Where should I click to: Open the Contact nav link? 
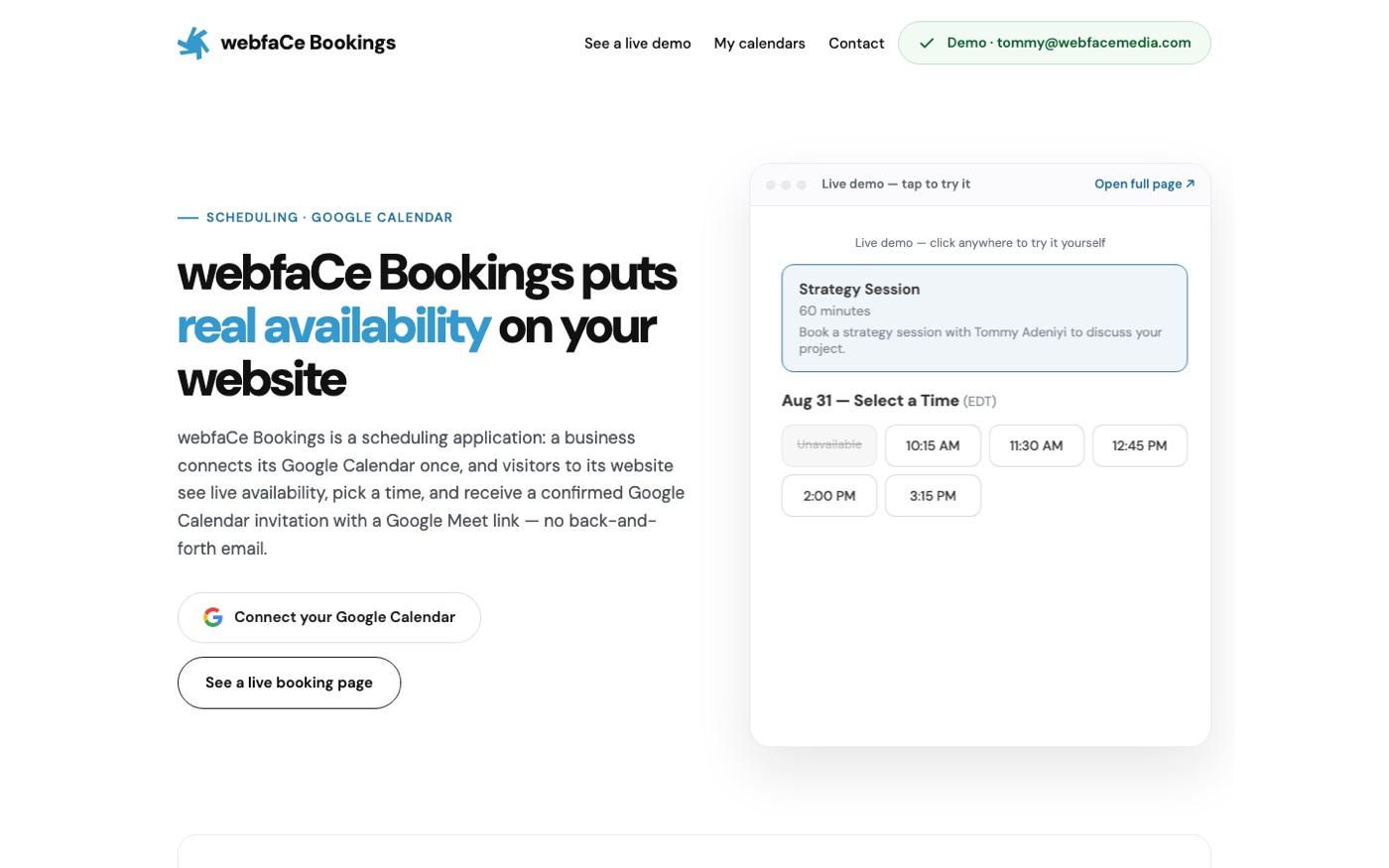pyautogui.click(x=856, y=44)
